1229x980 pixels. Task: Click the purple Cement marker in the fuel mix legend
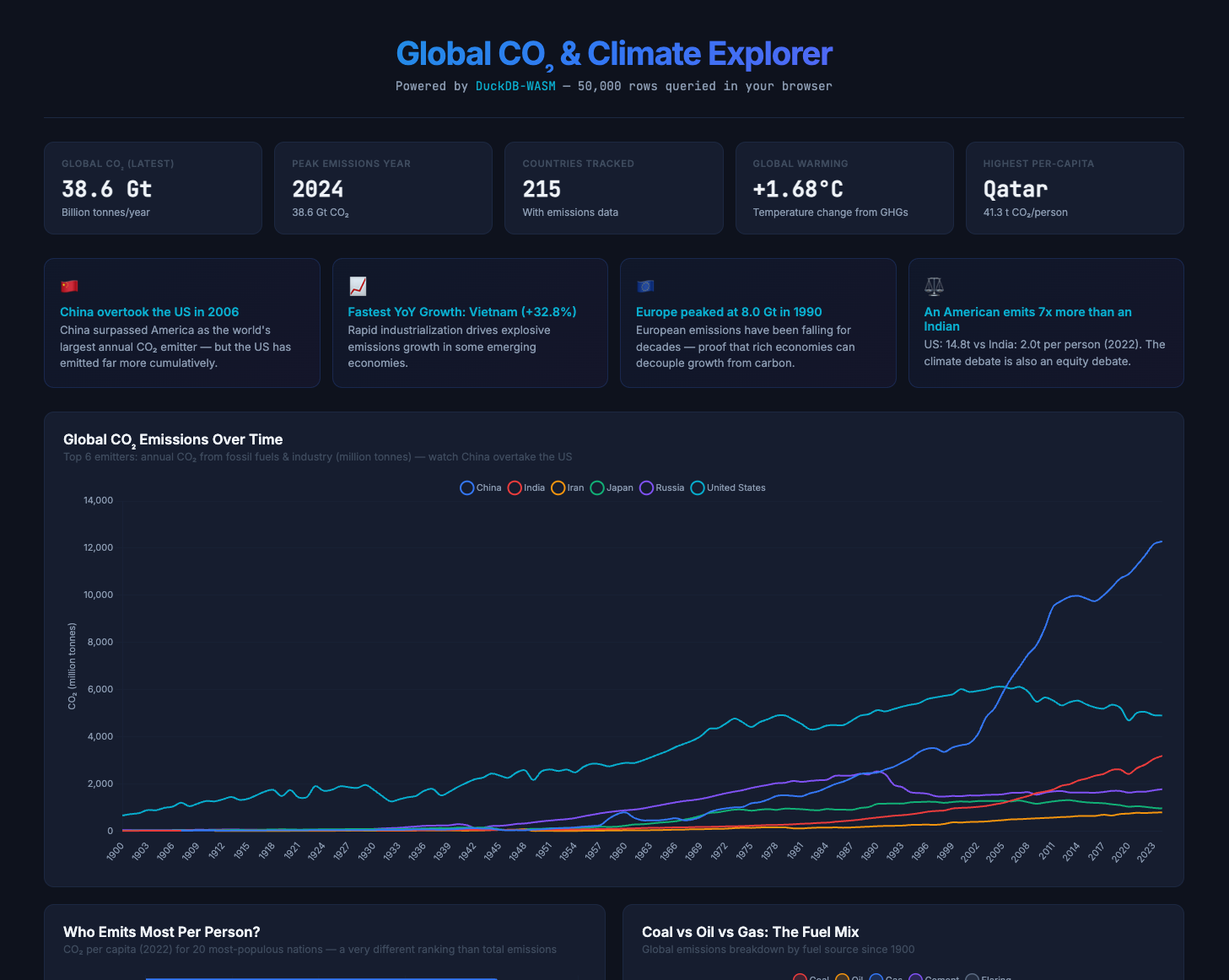point(916,977)
